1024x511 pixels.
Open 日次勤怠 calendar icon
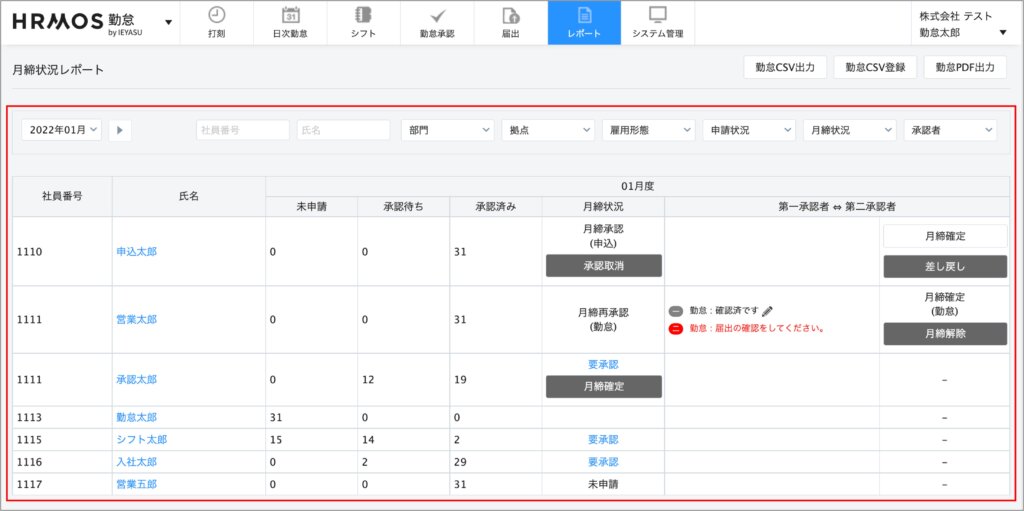coord(290,15)
